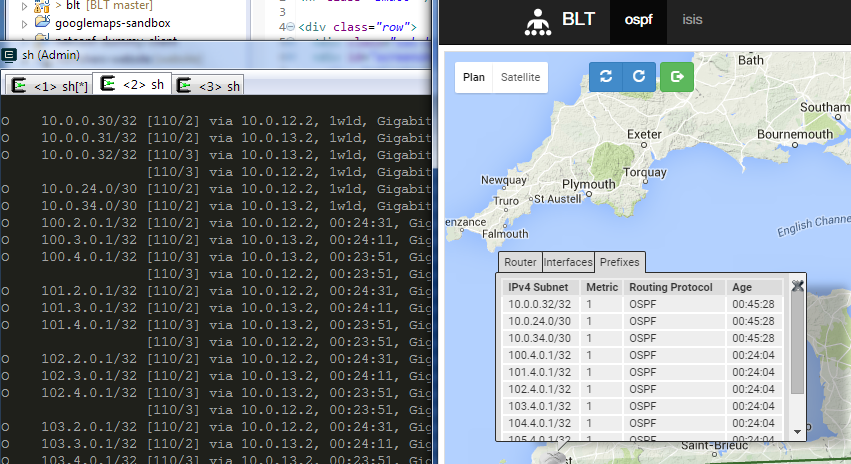This screenshot has width=851, height=464.
Task: Click the 00:45:28 age in 10.0.0.32/32 row
Action: 753,304
